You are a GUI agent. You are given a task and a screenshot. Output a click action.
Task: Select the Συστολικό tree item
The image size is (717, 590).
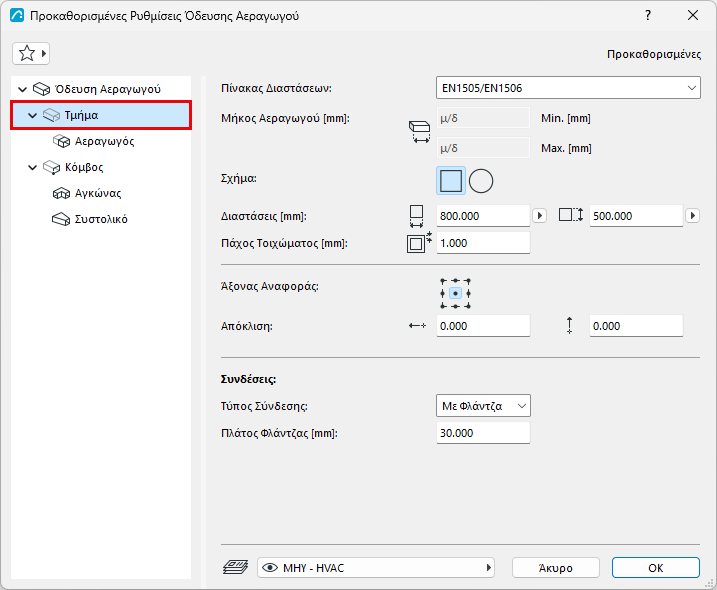tap(101, 220)
